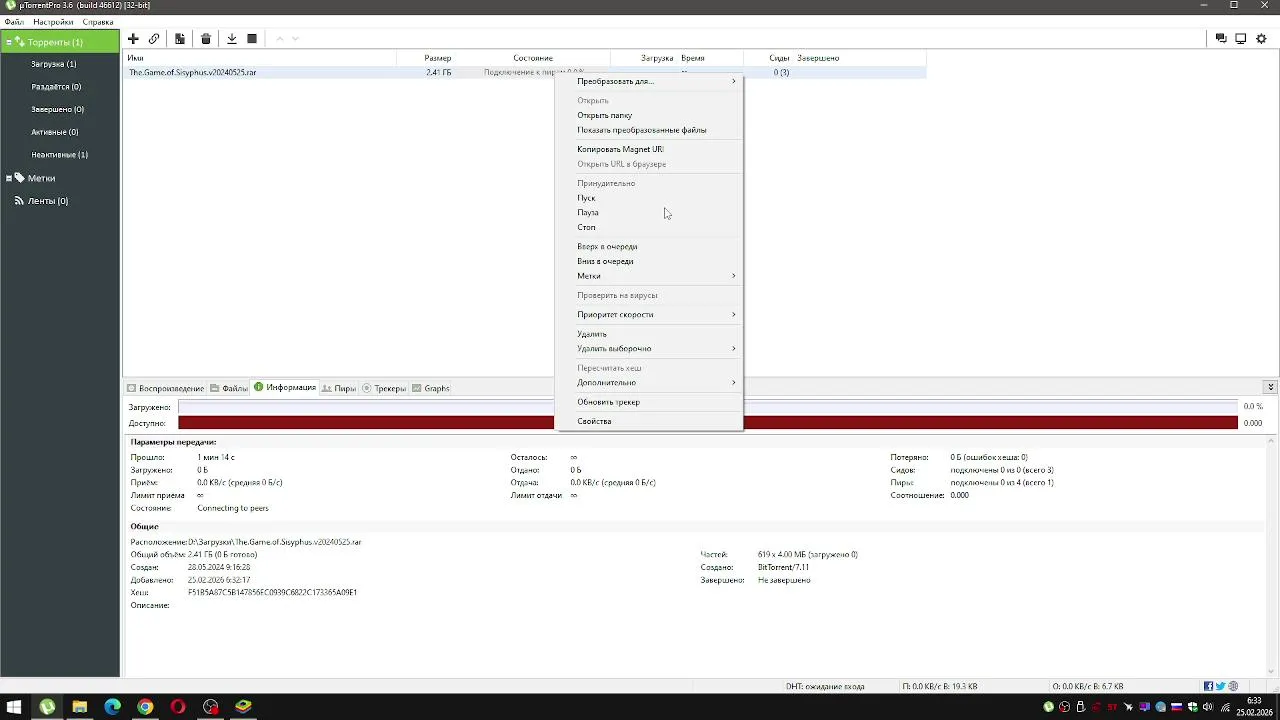Open the Дополнительно submenu
Screen dimensions: 1280x720
coord(650,382)
